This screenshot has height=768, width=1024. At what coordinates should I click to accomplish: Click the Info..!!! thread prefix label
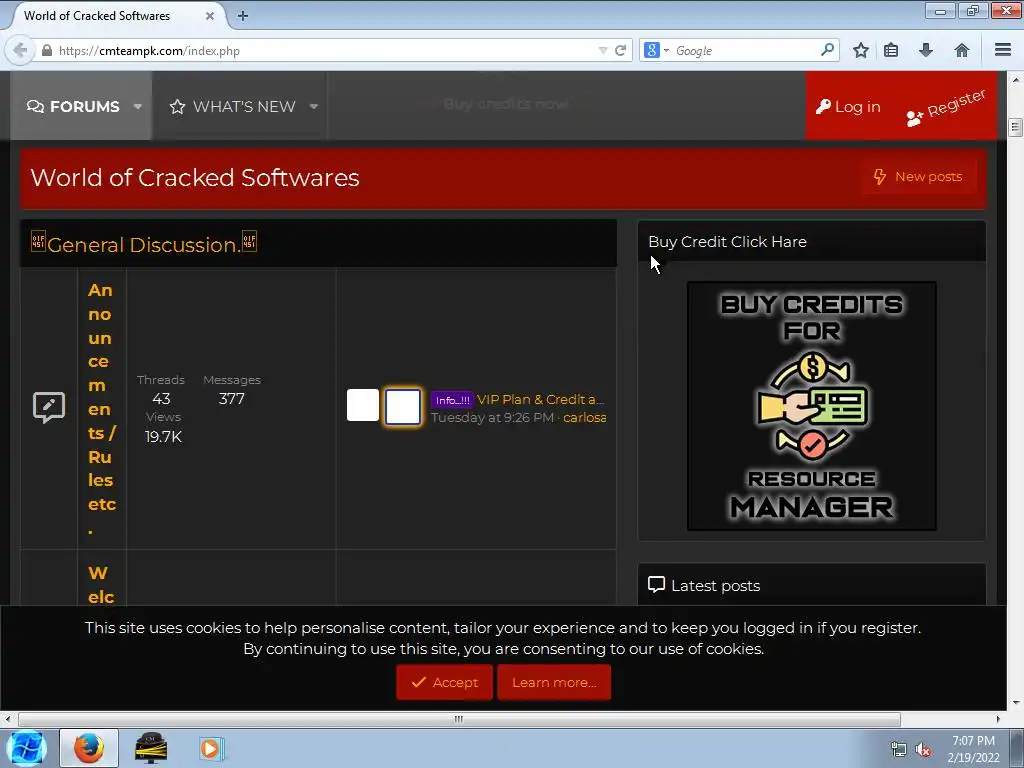pos(452,400)
